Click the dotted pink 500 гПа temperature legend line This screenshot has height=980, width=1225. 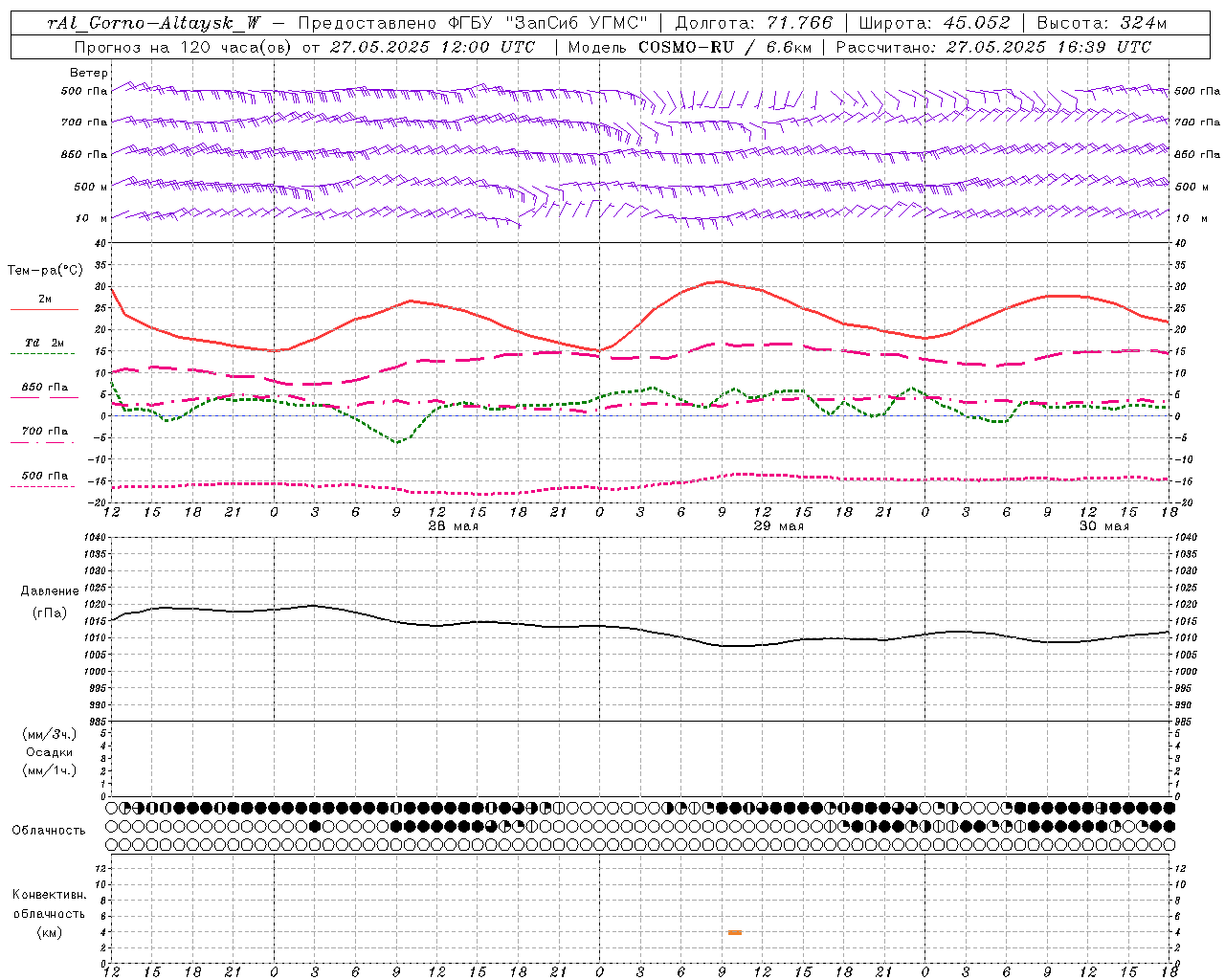click(42, 487)
